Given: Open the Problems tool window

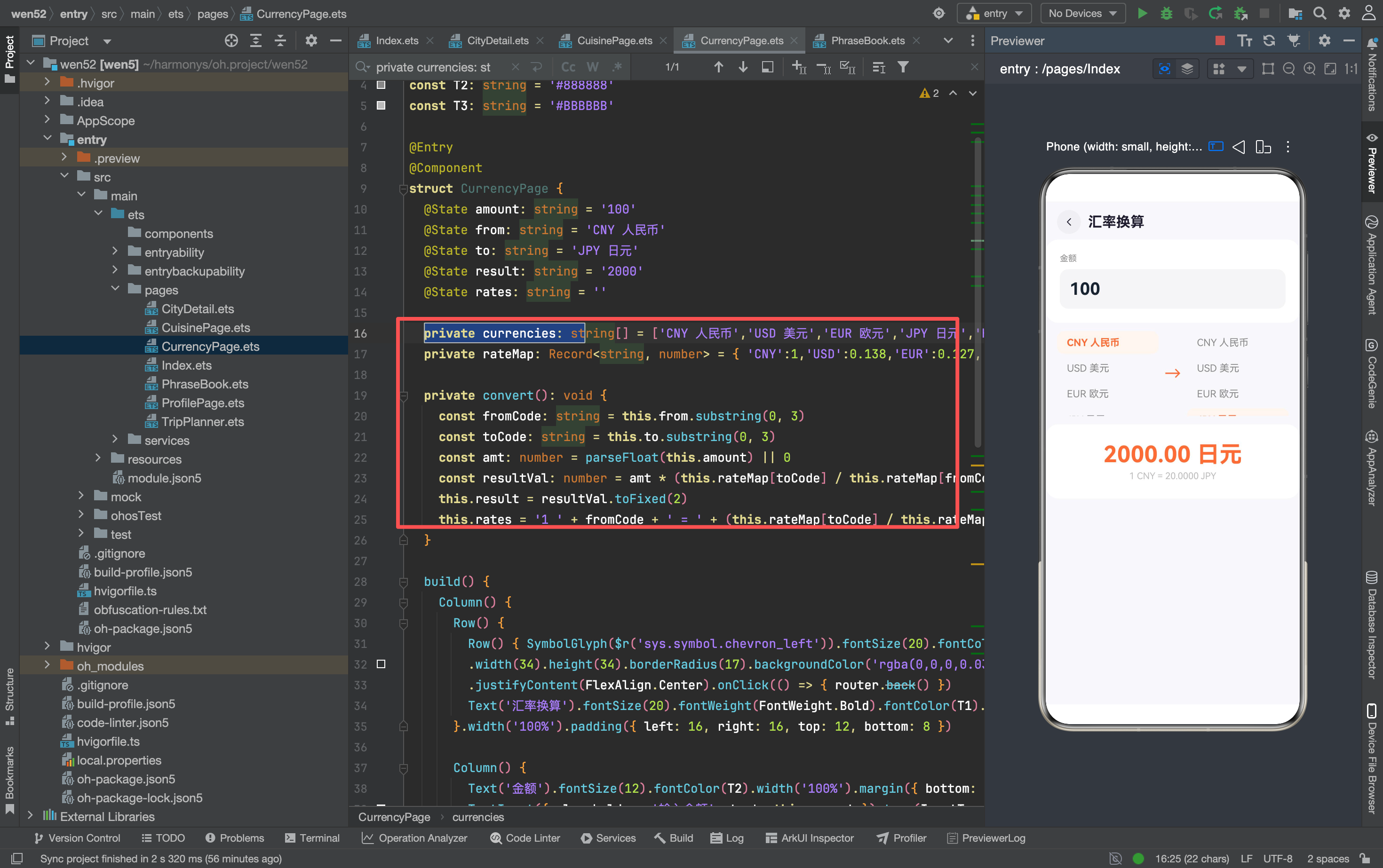Looking at the screenshot, I should point(234,837).
